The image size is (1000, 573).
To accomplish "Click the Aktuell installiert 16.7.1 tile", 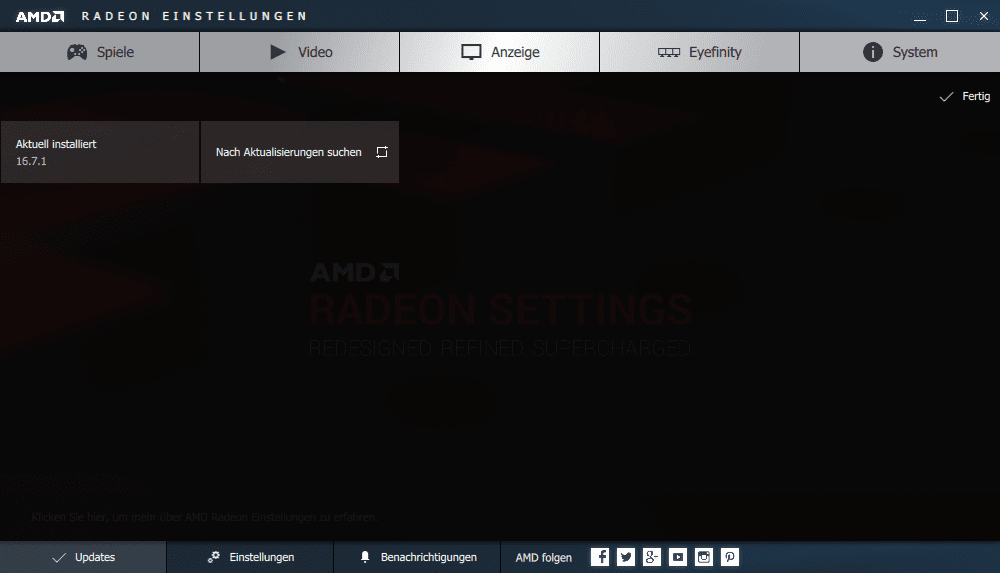I will (99, 152).
